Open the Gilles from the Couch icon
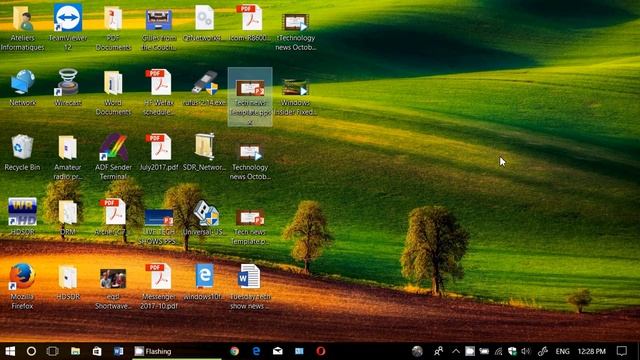Image resolution: width=640 pixels, height=360 pixels. point(159,28)
